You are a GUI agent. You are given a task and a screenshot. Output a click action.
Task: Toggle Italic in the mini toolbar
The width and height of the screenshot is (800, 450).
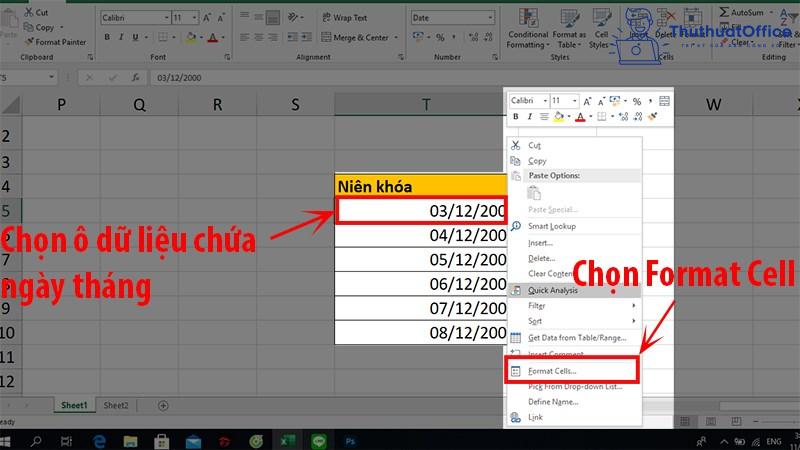530,117
